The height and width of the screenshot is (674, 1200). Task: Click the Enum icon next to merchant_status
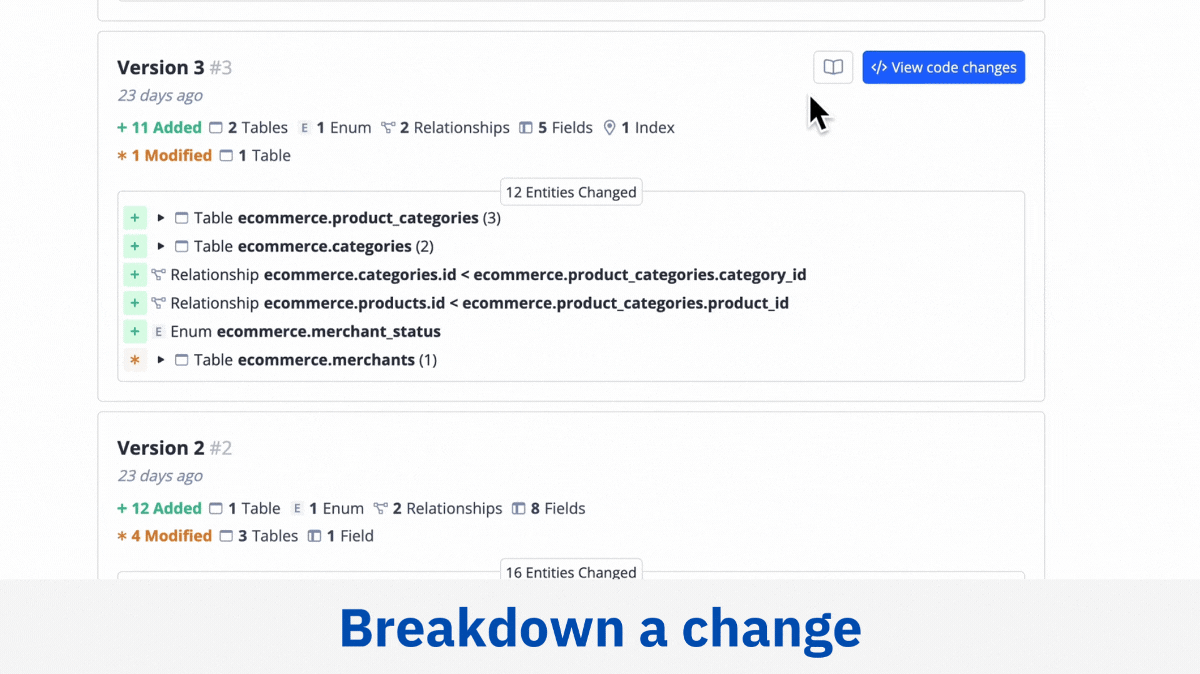(x=159, y=331)
